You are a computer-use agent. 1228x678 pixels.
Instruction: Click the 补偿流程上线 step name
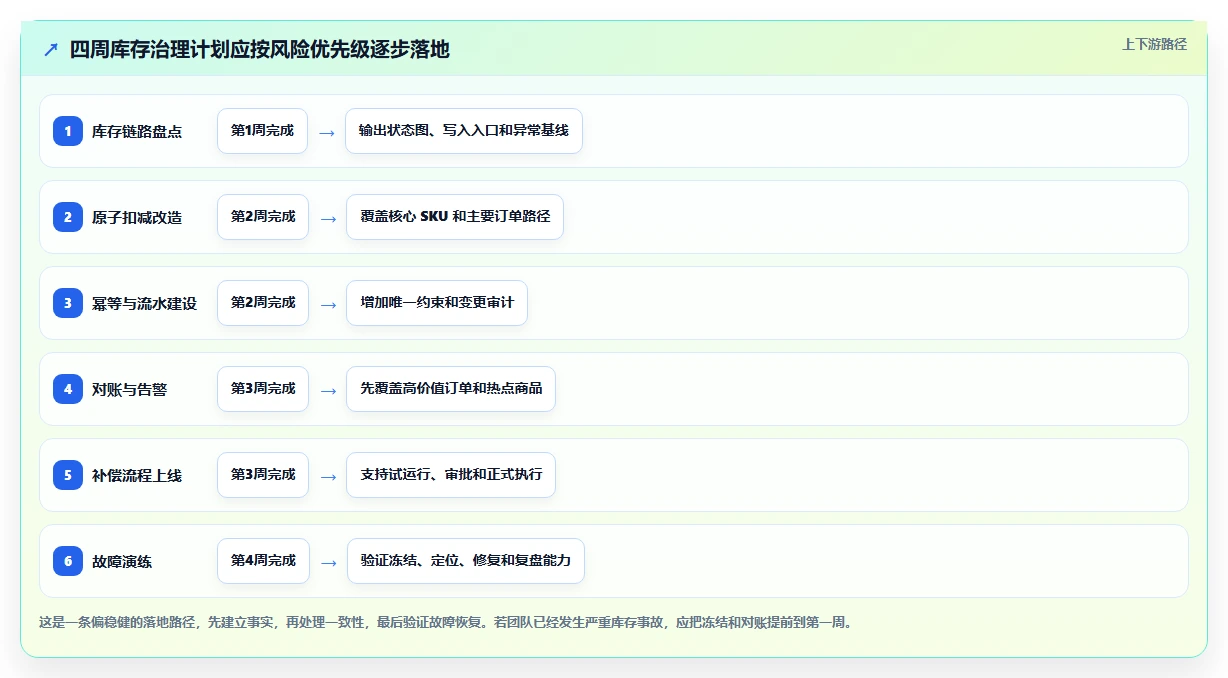tap(137, 475)
